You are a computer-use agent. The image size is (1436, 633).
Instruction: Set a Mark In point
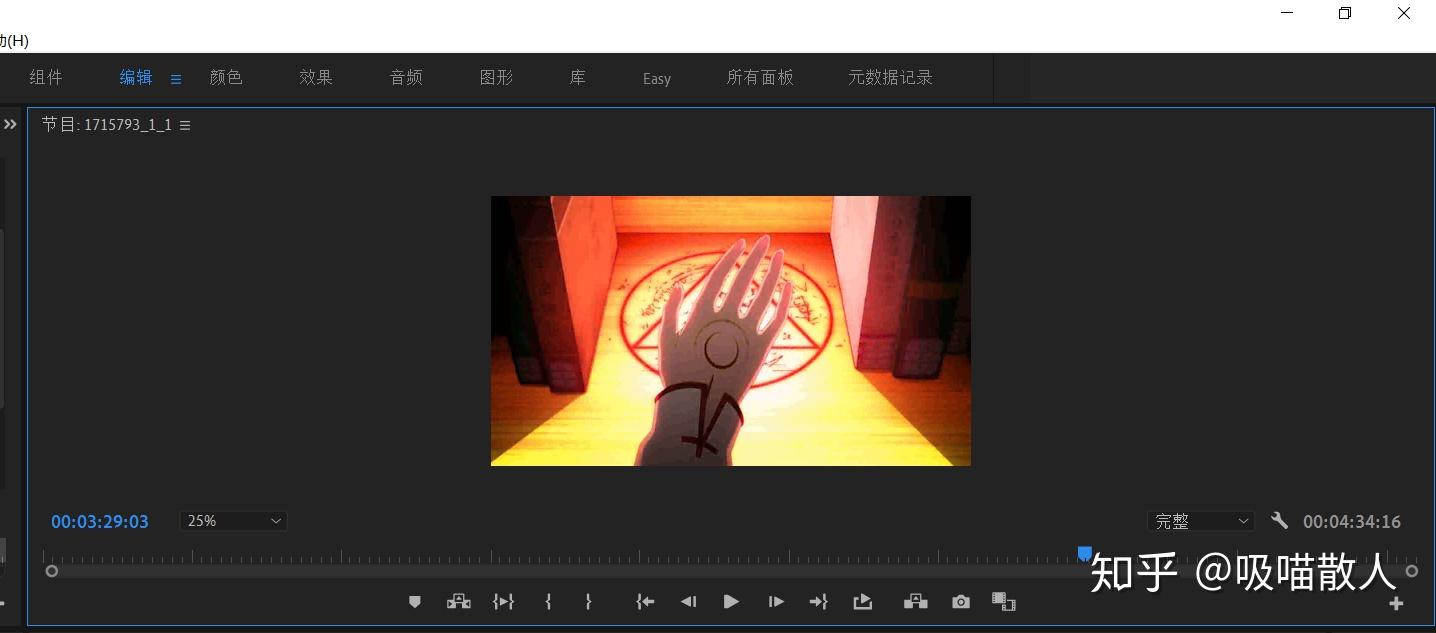coord(548,601)
